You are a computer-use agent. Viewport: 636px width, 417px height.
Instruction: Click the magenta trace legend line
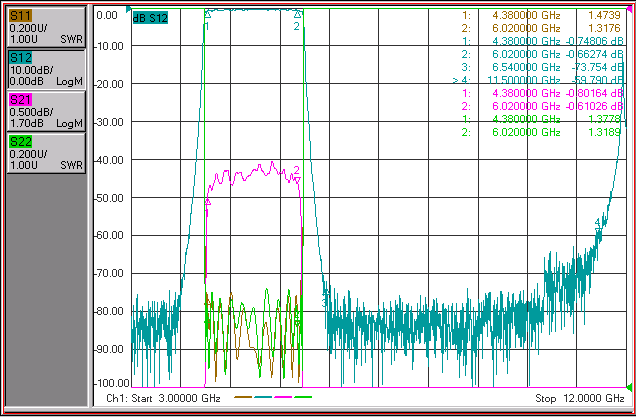(283, 397)
